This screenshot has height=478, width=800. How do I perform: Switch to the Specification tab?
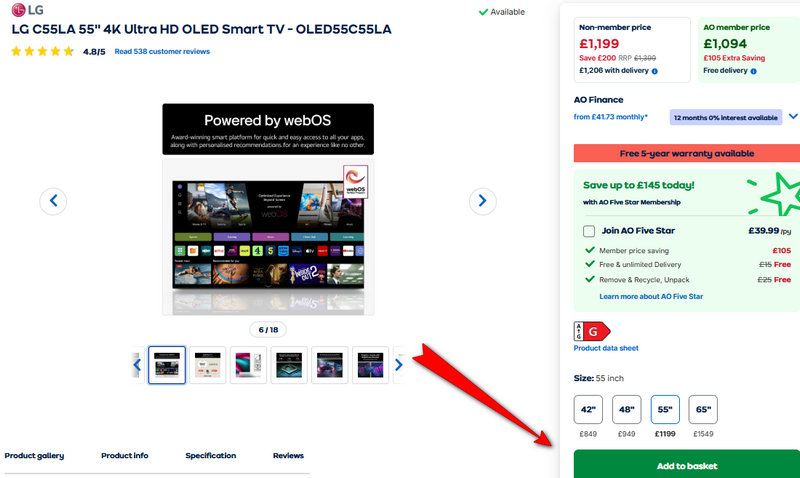[x=211, y=456]
